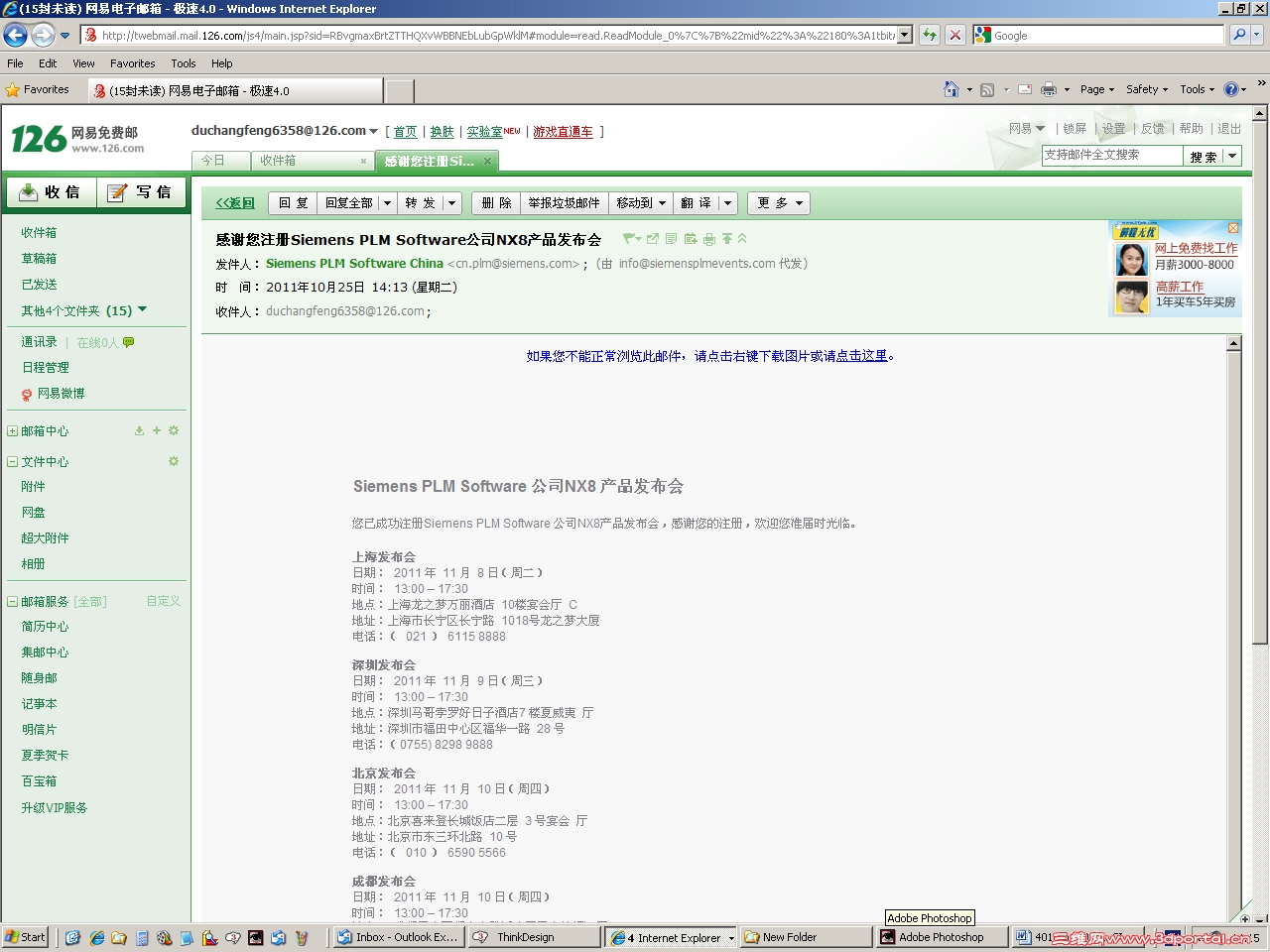This screenshot has width=1270, height=952.
Task: Click the <<返回 back link
Action: (x=235, y=203)
